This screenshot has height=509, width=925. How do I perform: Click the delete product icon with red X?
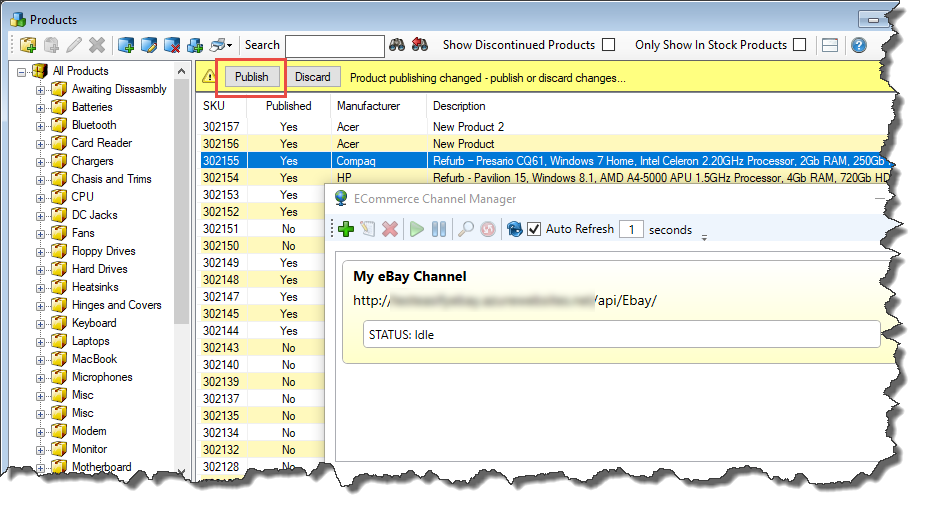[x=172, y=45]
